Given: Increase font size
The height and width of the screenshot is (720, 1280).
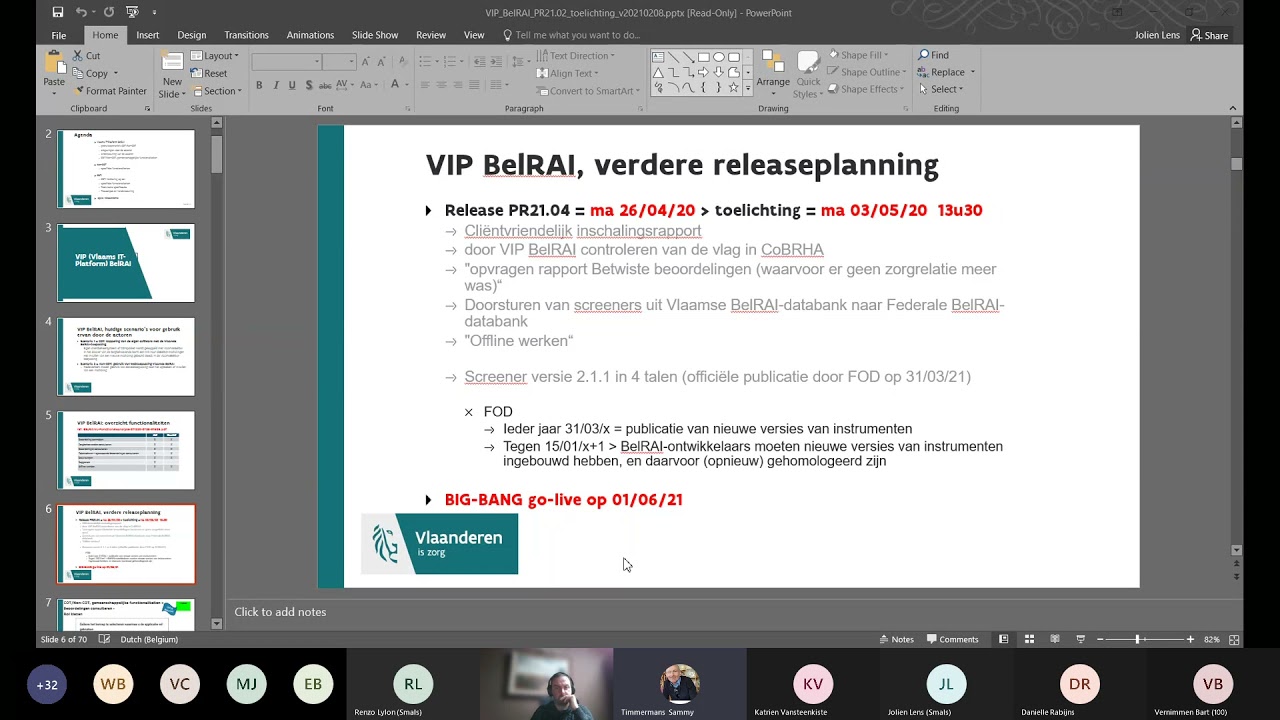Looking at the screenshot, I should [366, 62].
